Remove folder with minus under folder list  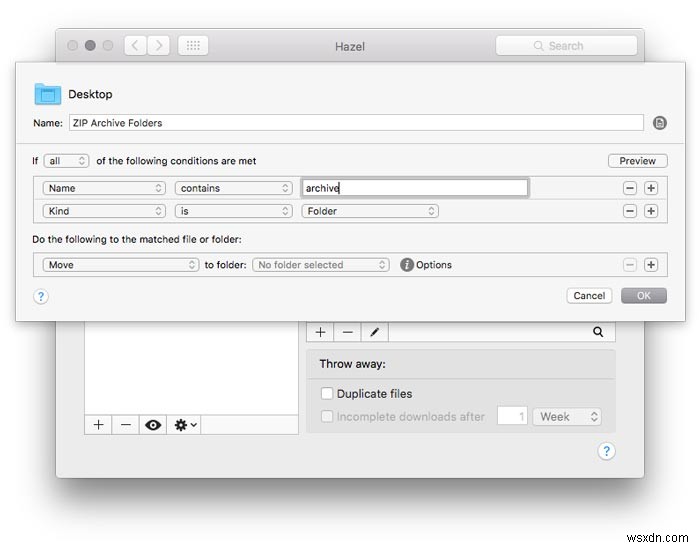tap(125, 425)
